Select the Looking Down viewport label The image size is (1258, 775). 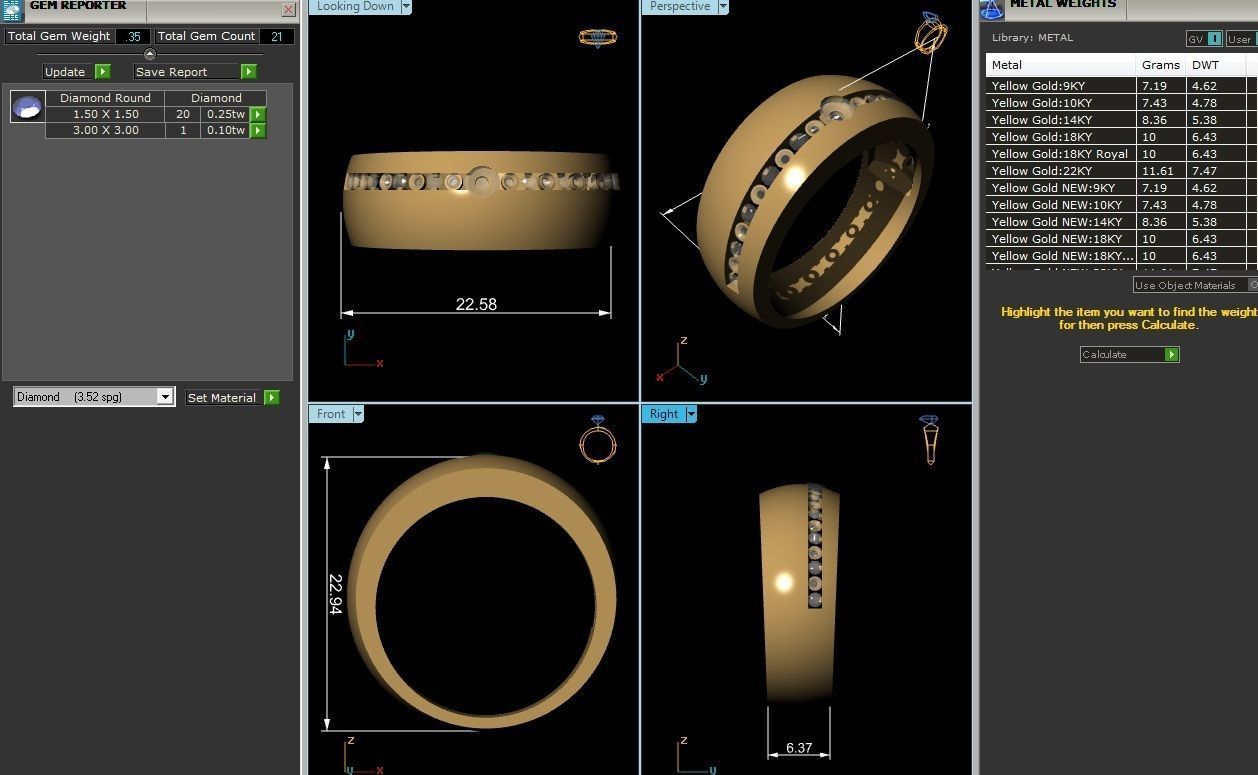(x=354, y=6)
